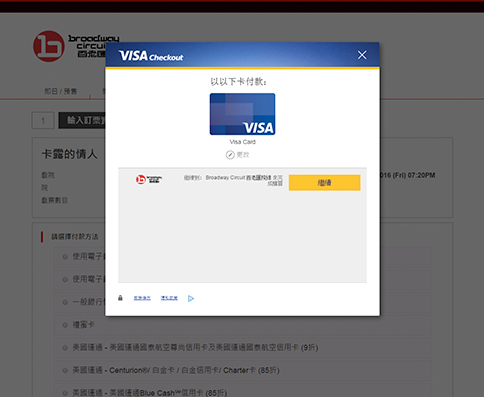Click the padlock security icon in dialog footer

pos(120,298)
